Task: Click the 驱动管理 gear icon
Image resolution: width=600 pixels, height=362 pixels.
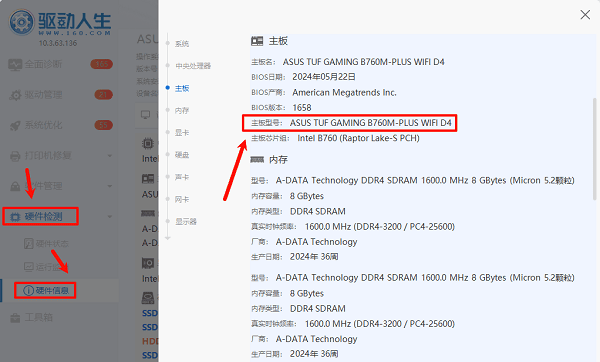Action: coord(15,95)
